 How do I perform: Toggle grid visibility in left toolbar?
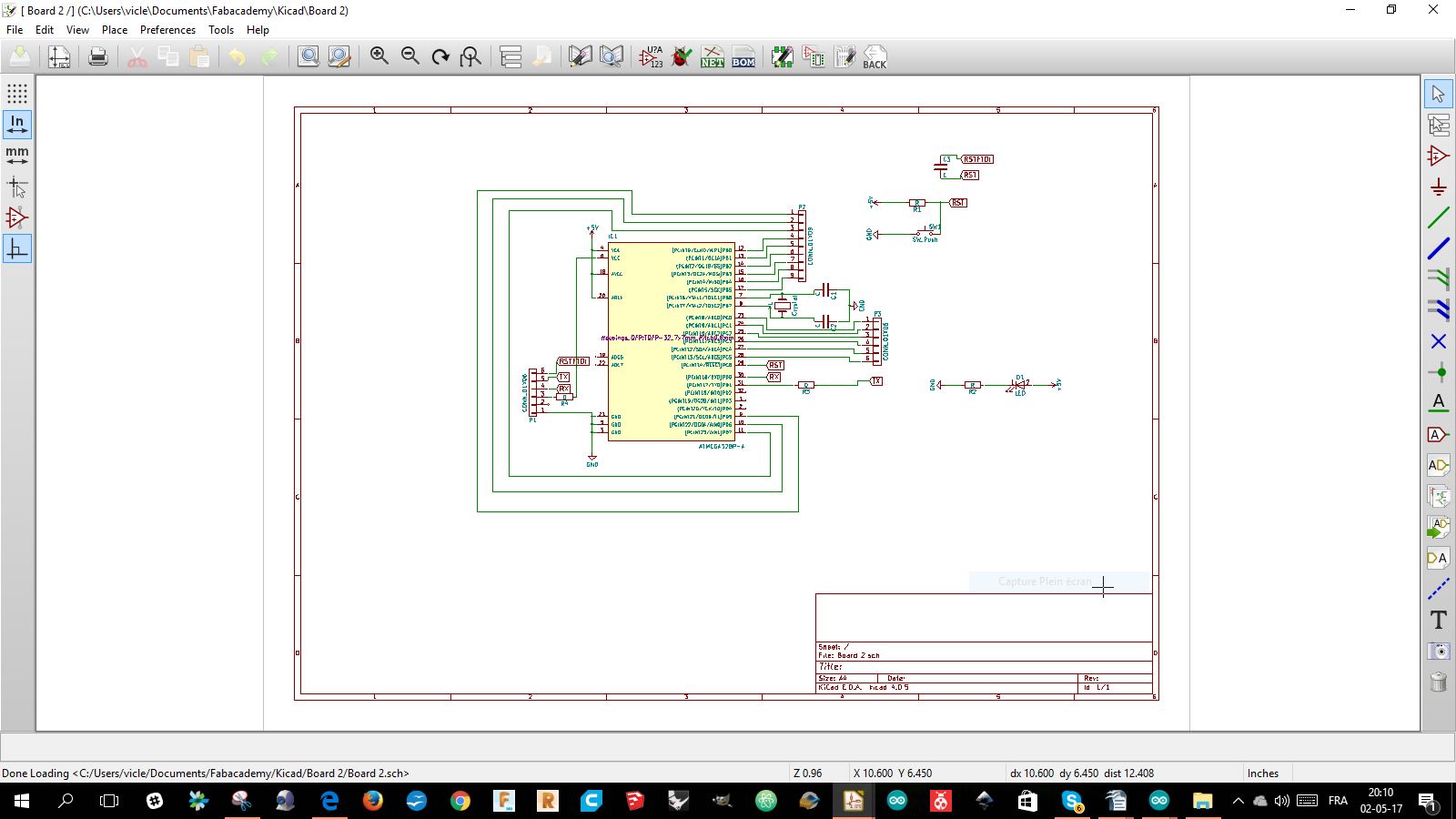17,94
